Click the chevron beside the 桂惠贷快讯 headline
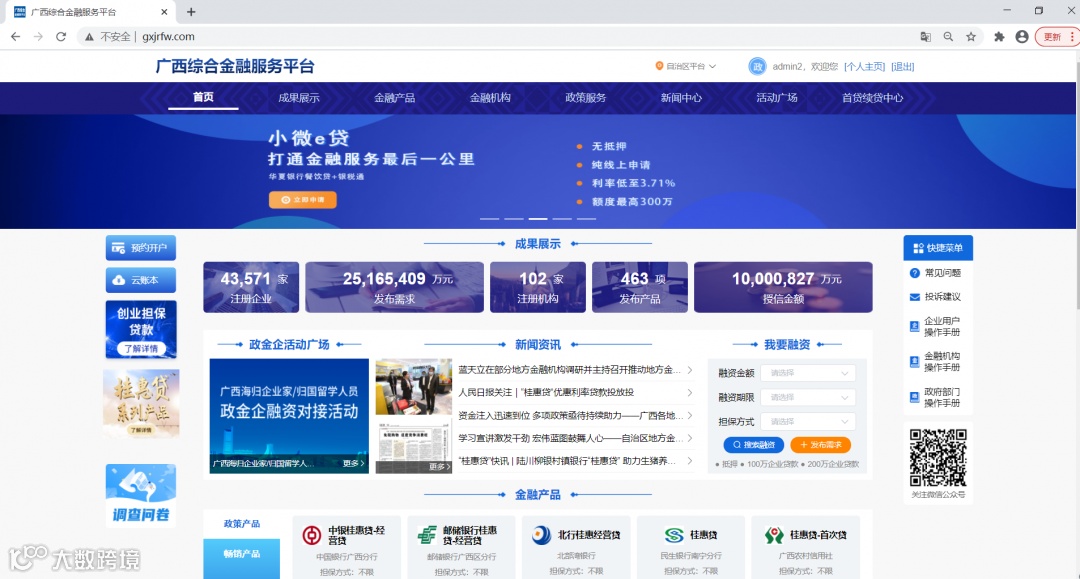1080x579 pixels. point(689,461)
